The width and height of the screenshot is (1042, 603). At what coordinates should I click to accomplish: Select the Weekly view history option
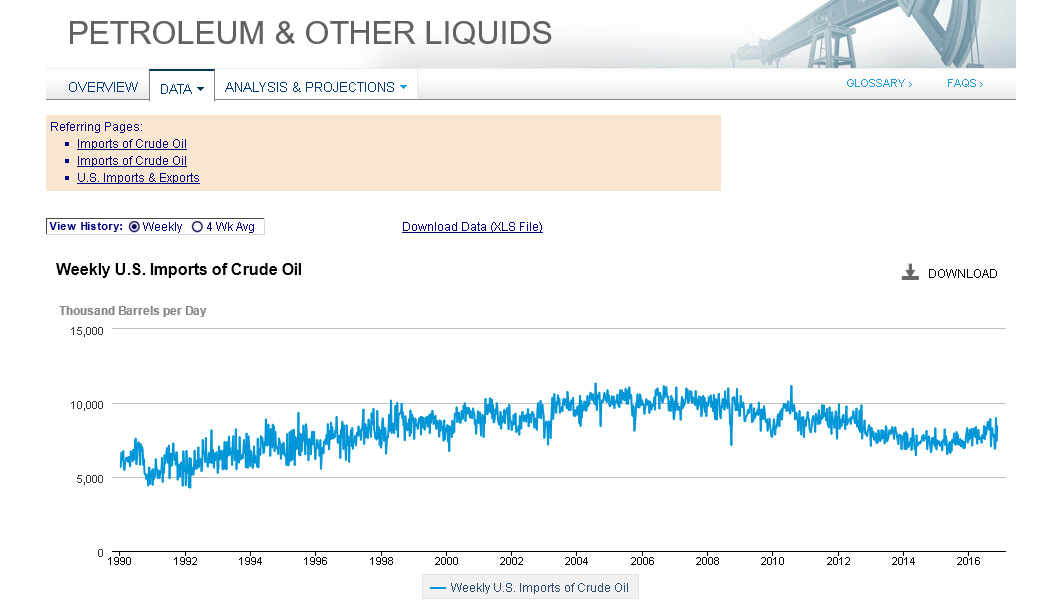click(134, 227)
